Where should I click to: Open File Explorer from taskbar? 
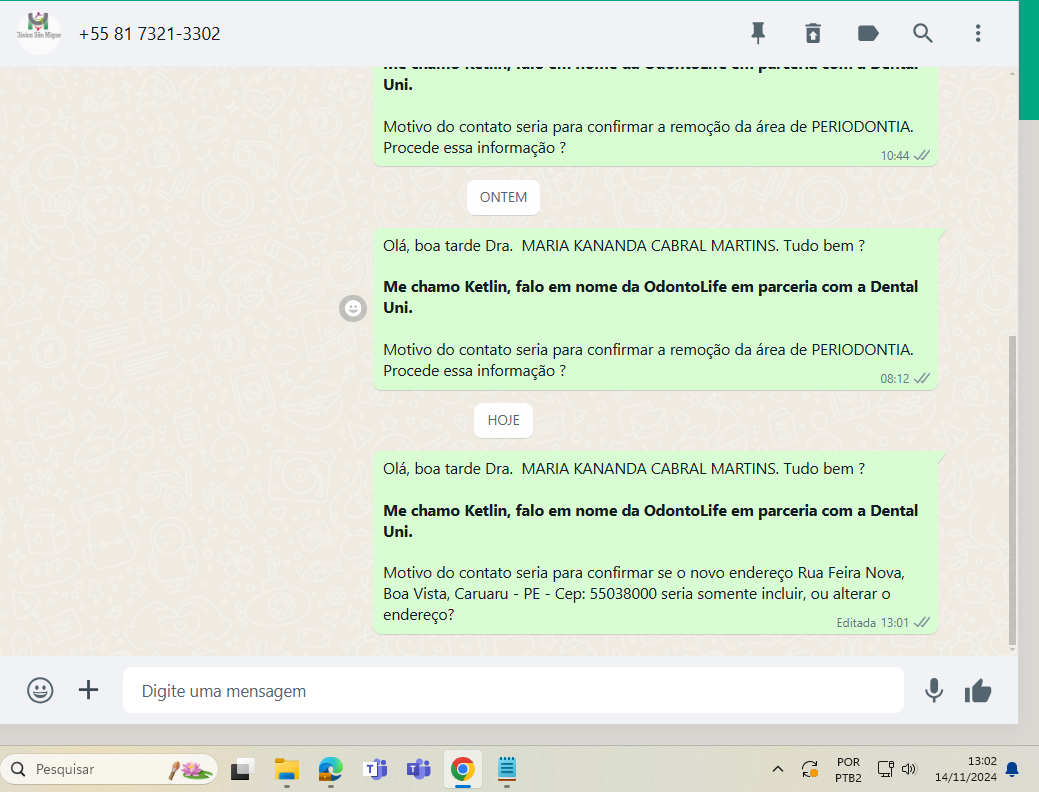coord(286,769)
